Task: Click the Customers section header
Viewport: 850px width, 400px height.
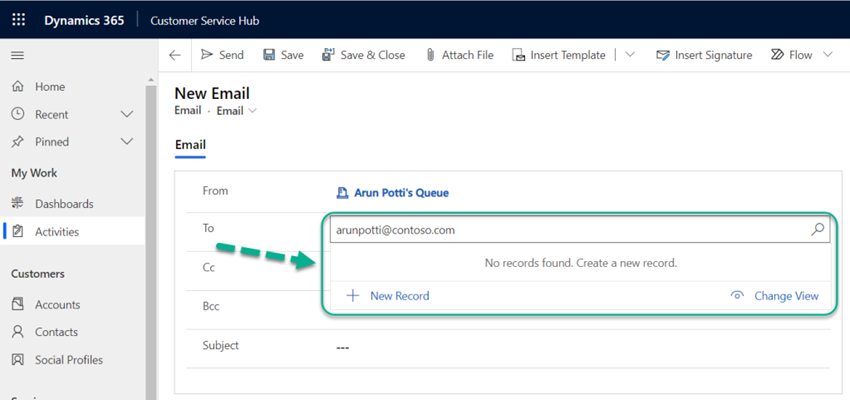Action: coord(38,274)
